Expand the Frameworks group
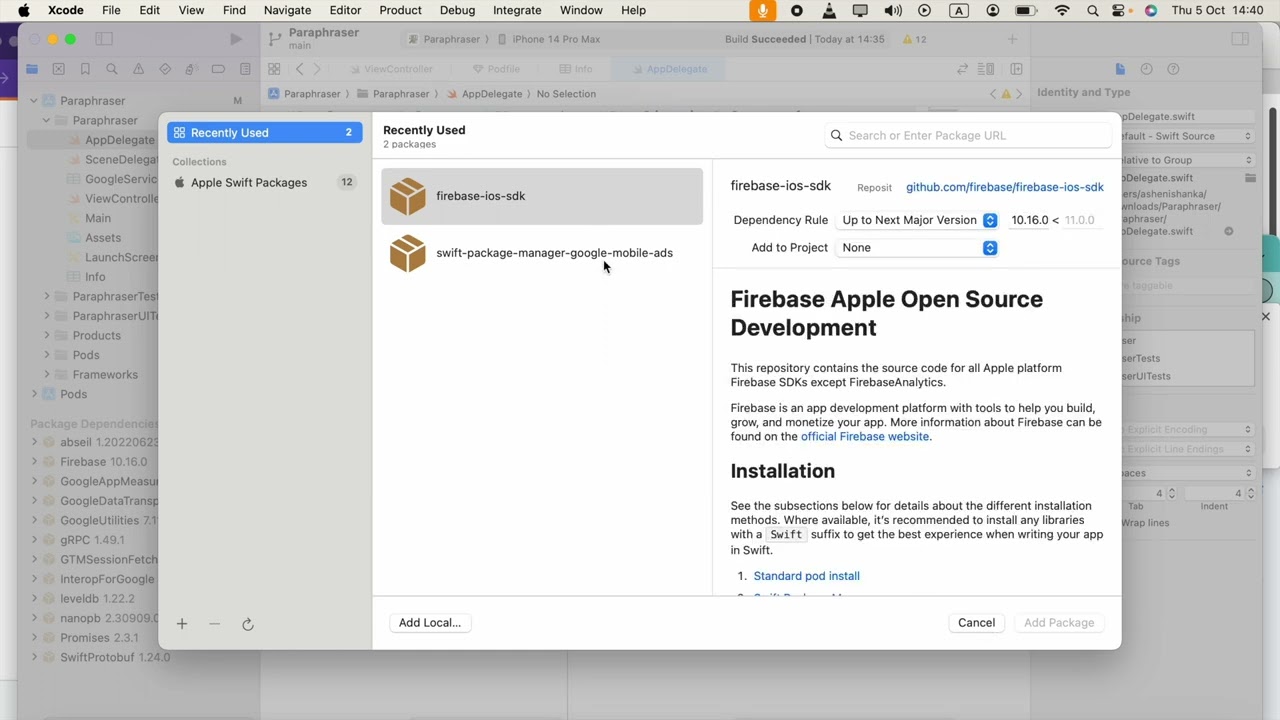 pos(47,374)
